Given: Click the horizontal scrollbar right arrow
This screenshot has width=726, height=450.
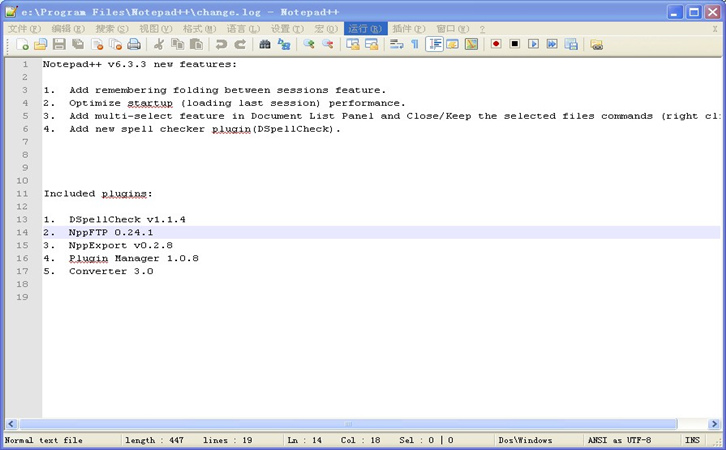Looking at the screenshot, I should 712,424.
